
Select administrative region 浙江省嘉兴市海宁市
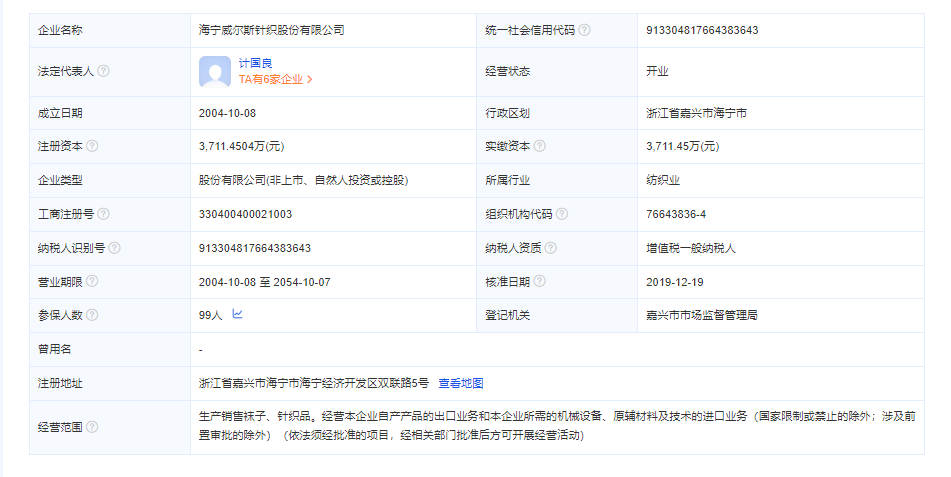tap(696, 113)
